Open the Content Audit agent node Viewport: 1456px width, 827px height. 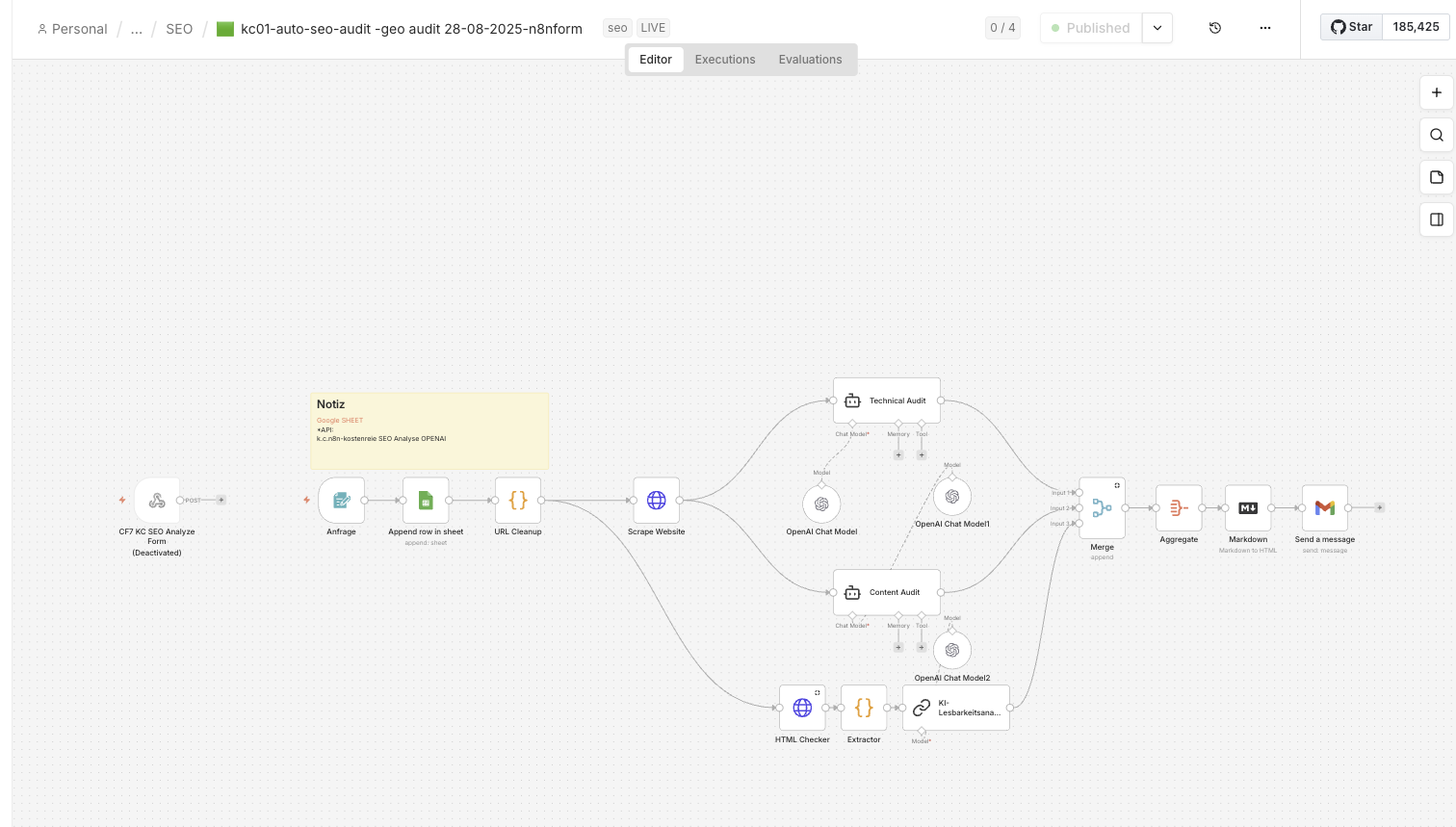887,592
